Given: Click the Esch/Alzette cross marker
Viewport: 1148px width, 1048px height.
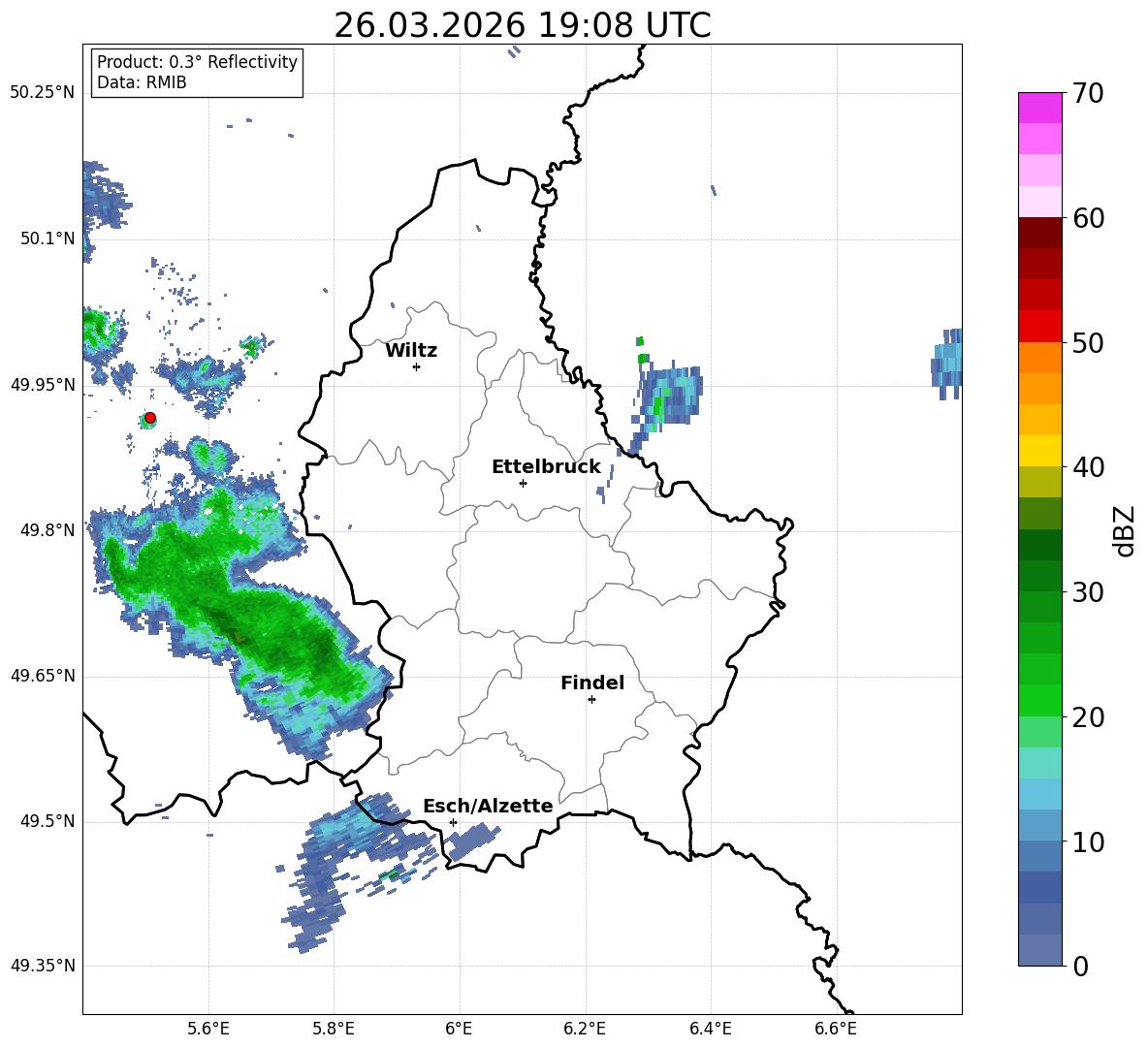Looking at the screenshot, I should coord(453,822).
